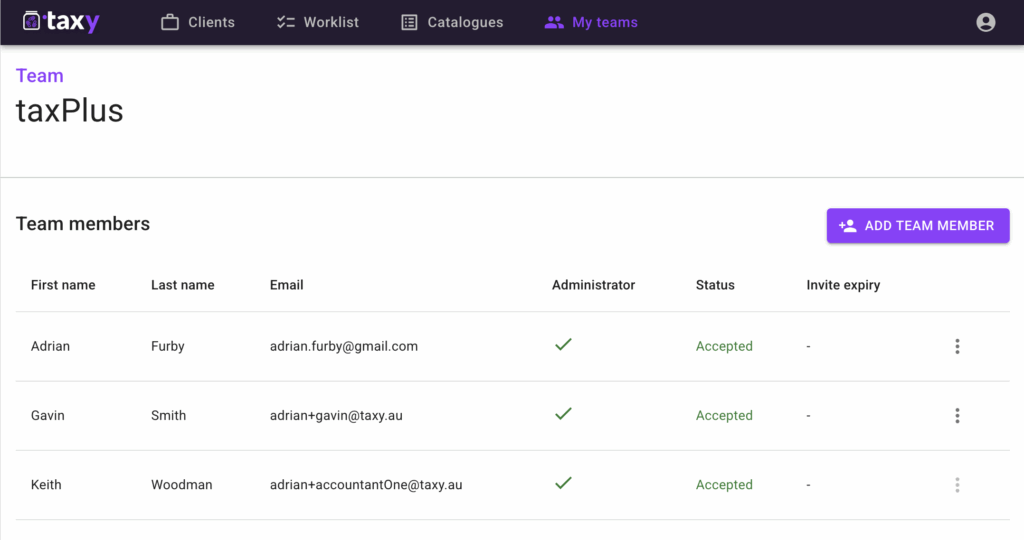This screenshot has height=540, width=1024.
Task: Click the email adrian.furby@gmail.com
Action: 344,346
